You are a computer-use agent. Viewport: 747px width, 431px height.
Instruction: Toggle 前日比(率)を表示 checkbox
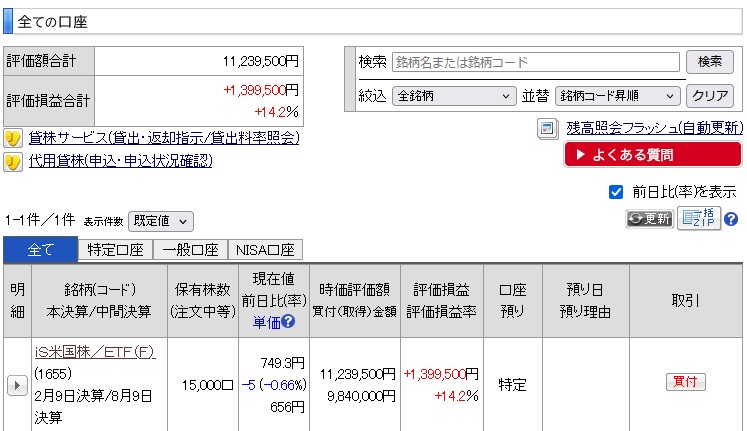[616, 192]
